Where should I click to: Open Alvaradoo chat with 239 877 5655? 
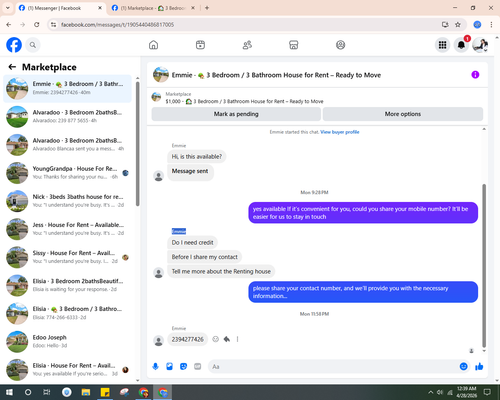click(67, 117)
